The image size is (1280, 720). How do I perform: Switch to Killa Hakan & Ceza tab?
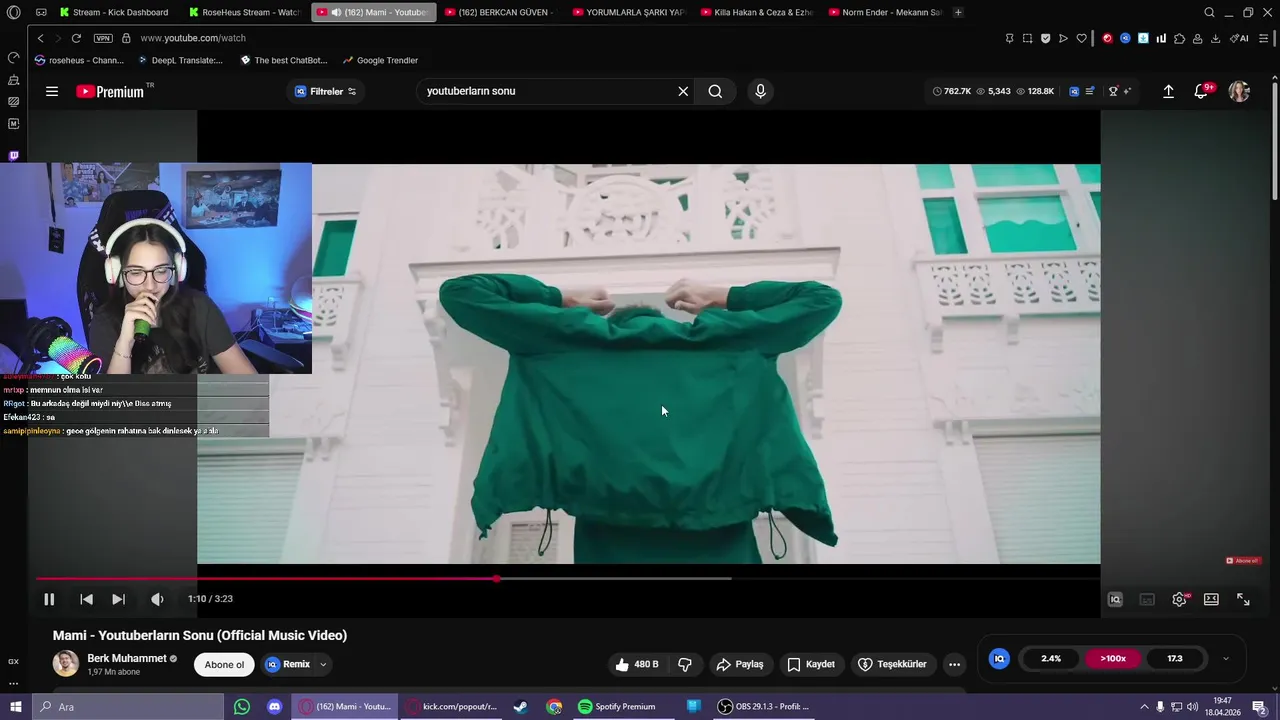756,12
